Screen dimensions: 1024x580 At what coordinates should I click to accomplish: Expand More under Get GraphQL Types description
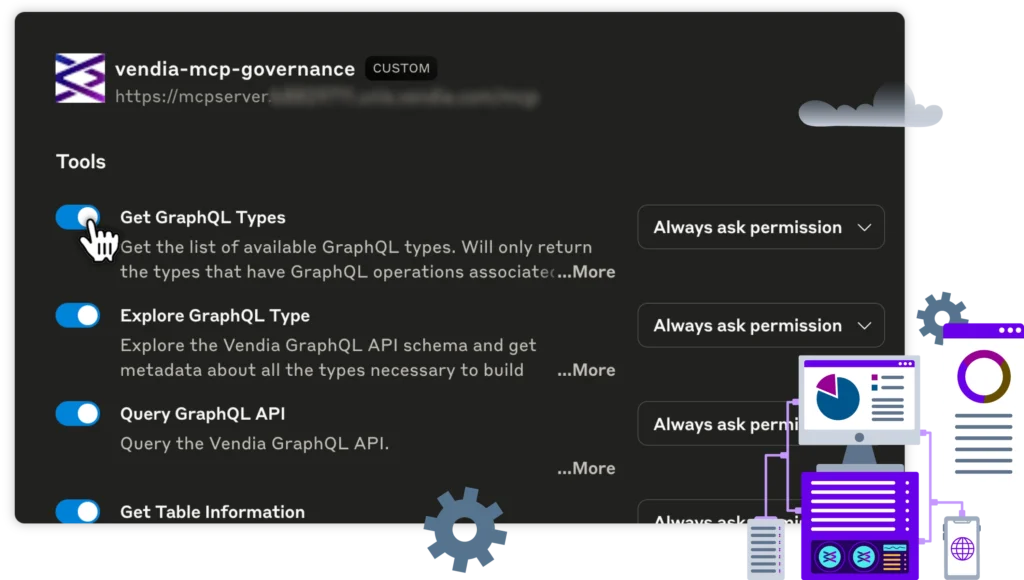tap(587, 272)
